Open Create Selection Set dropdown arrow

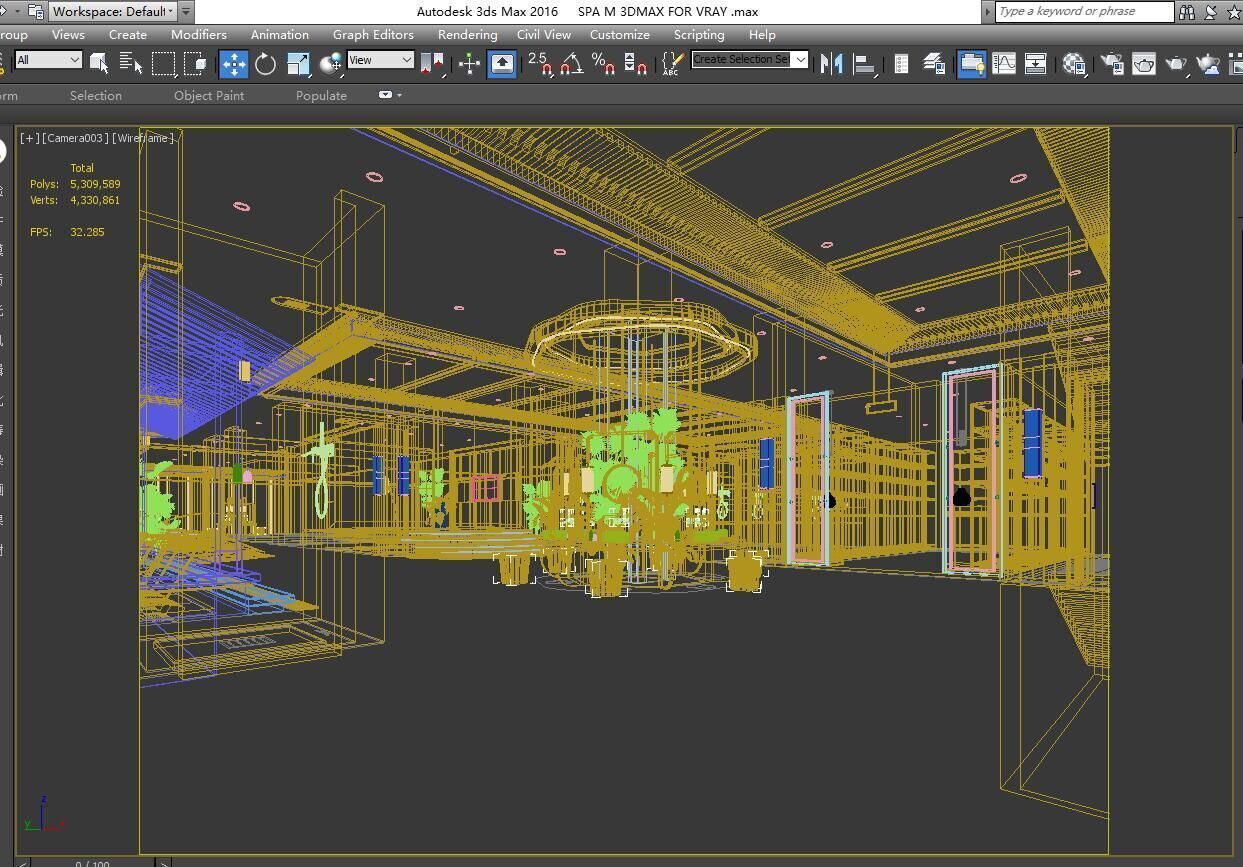coord(800,60)
